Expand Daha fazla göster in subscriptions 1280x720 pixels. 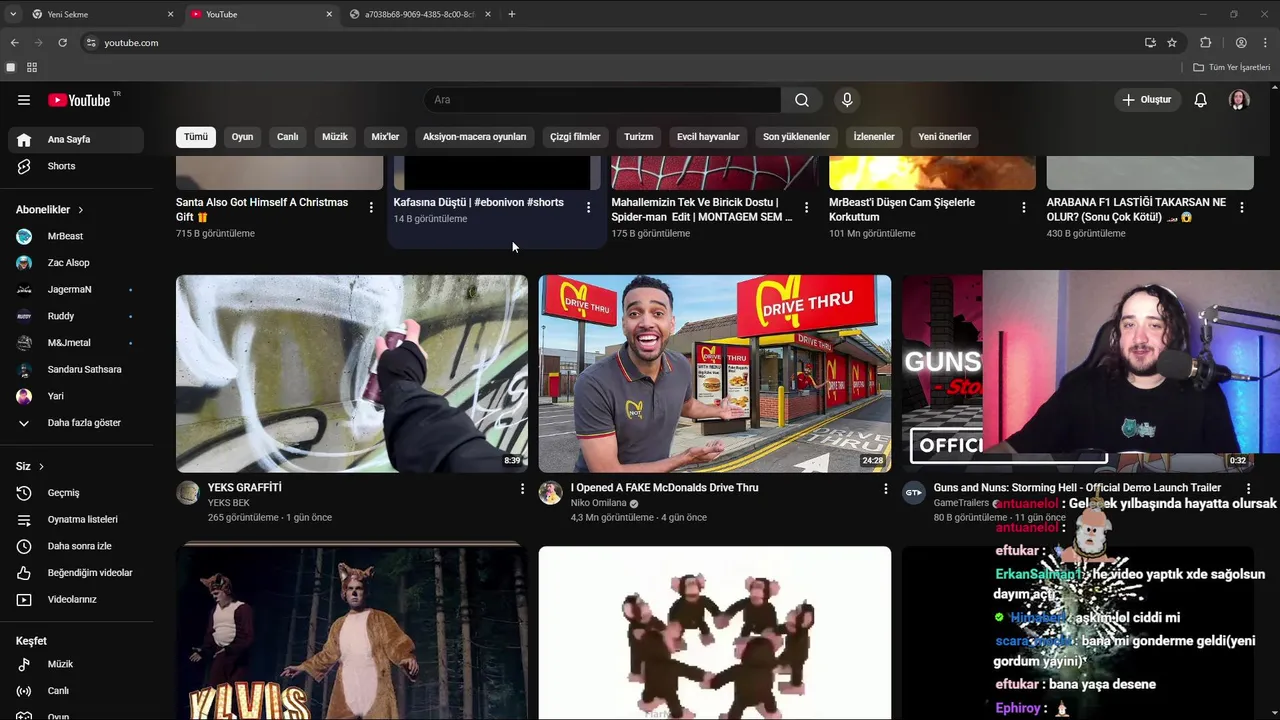[x=76, y=423]
